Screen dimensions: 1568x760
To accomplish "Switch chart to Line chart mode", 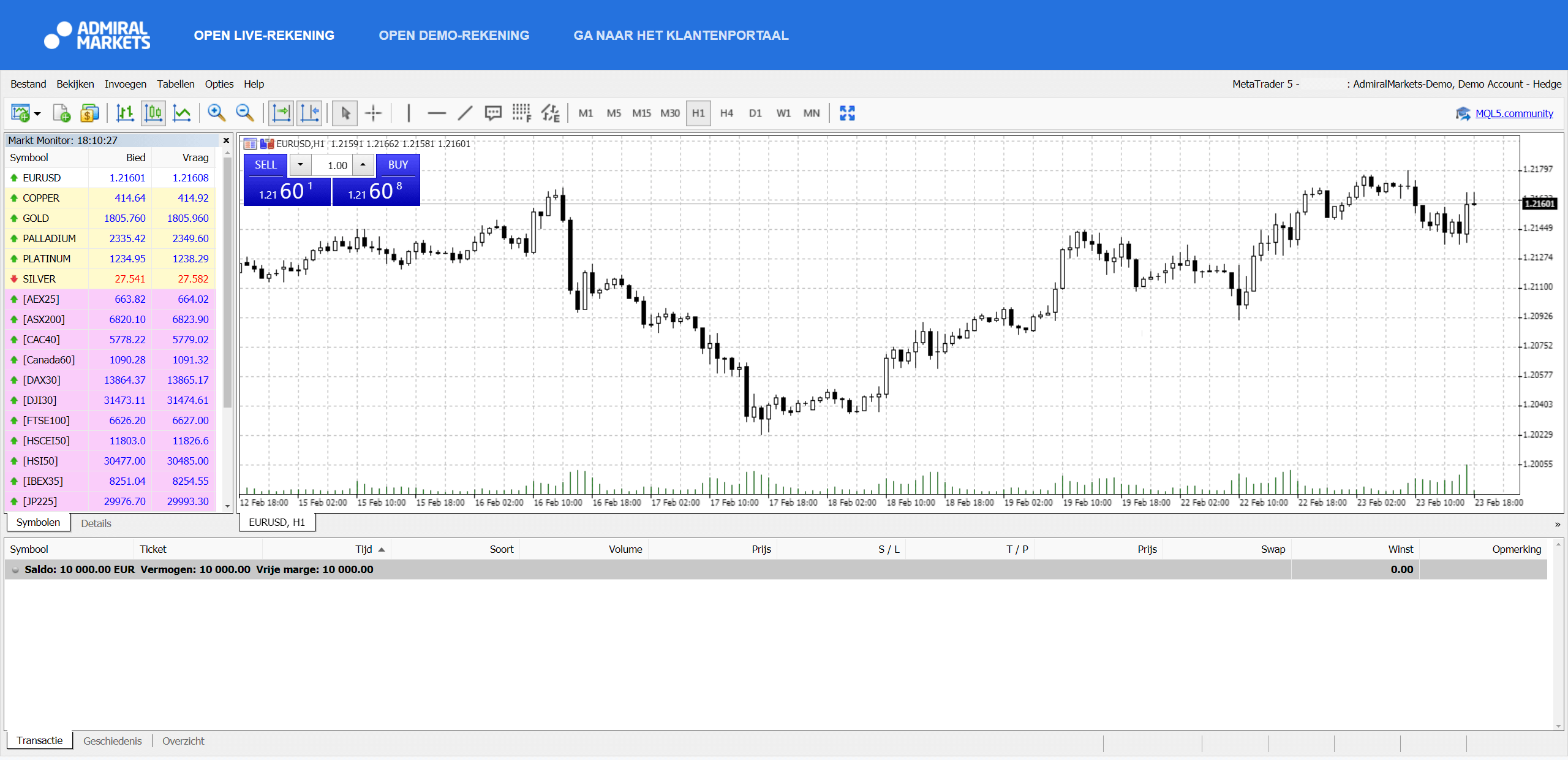I will click(181, 113).
